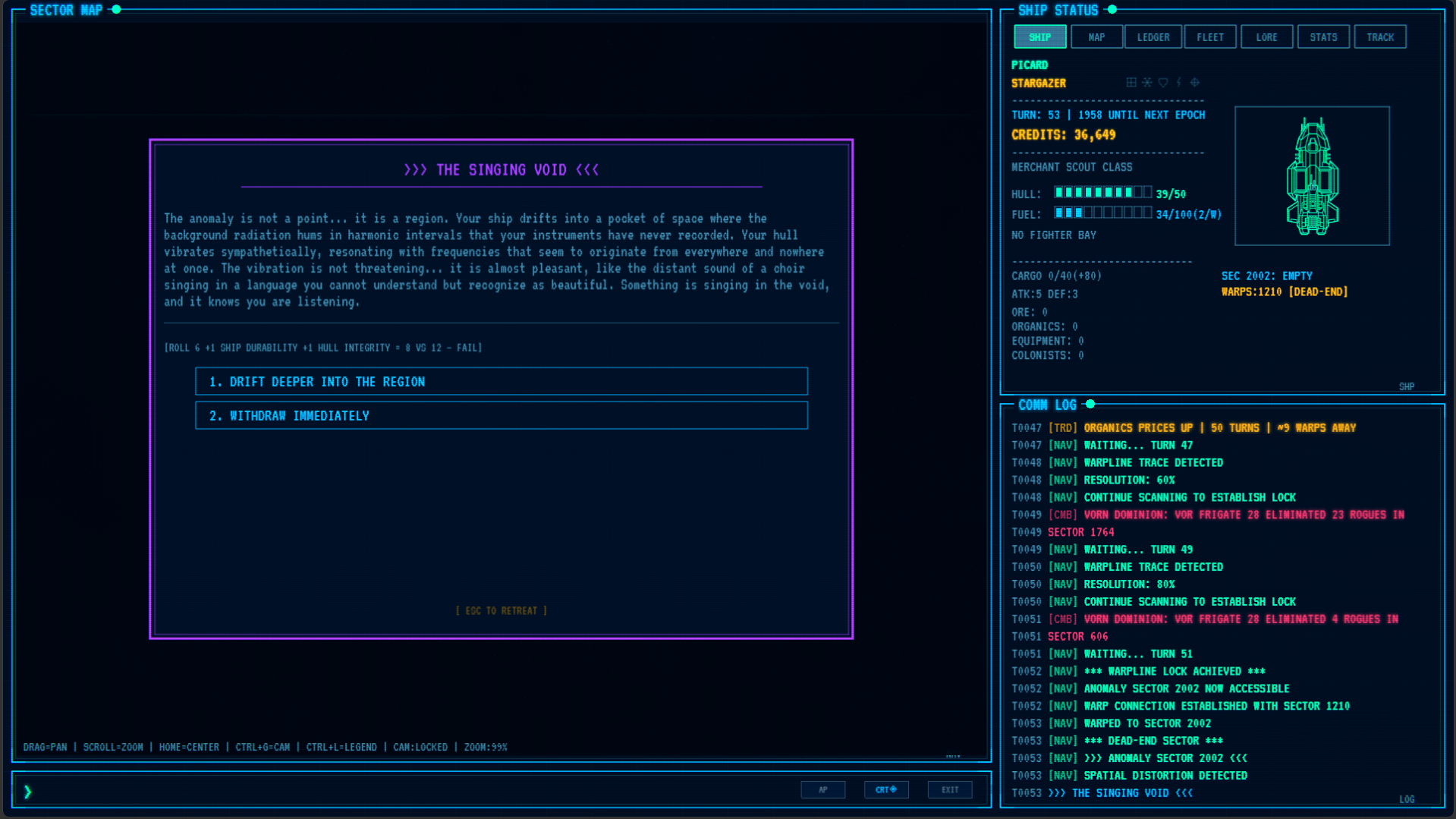This screenshot has width=1456, height=819.
Task: Click the EQUIPMENT: 0 cargo line
Action: pyautogui.click(x=1047, y=342)
